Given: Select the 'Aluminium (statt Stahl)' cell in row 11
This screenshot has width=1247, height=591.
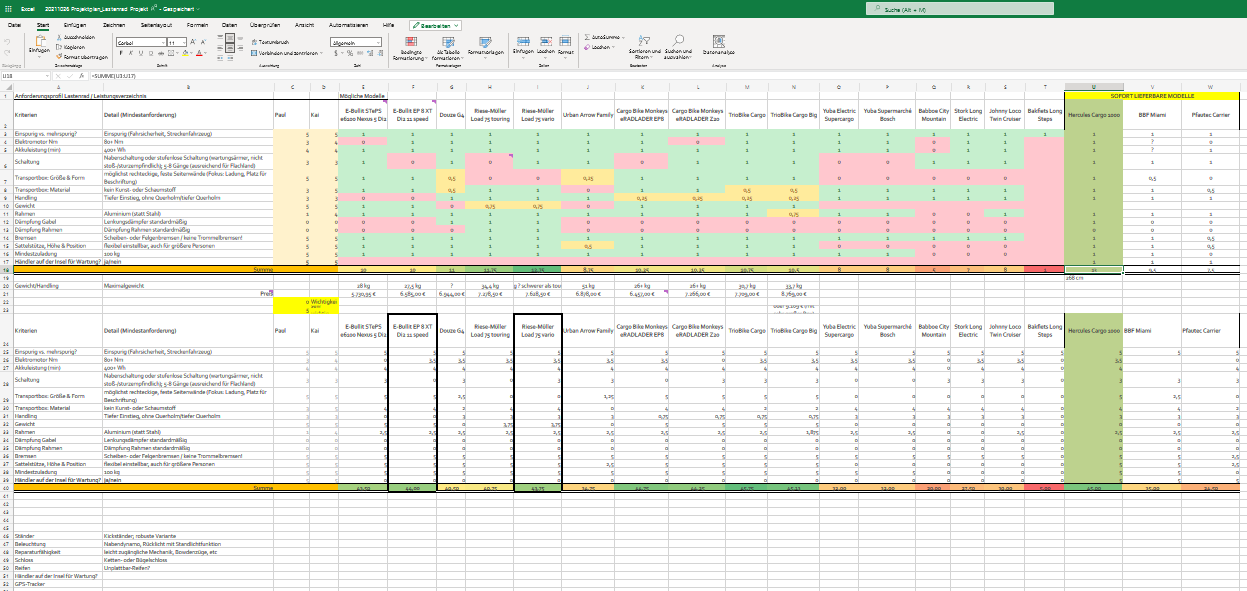Looking at the screenshot, I should (x=187, y=213).
